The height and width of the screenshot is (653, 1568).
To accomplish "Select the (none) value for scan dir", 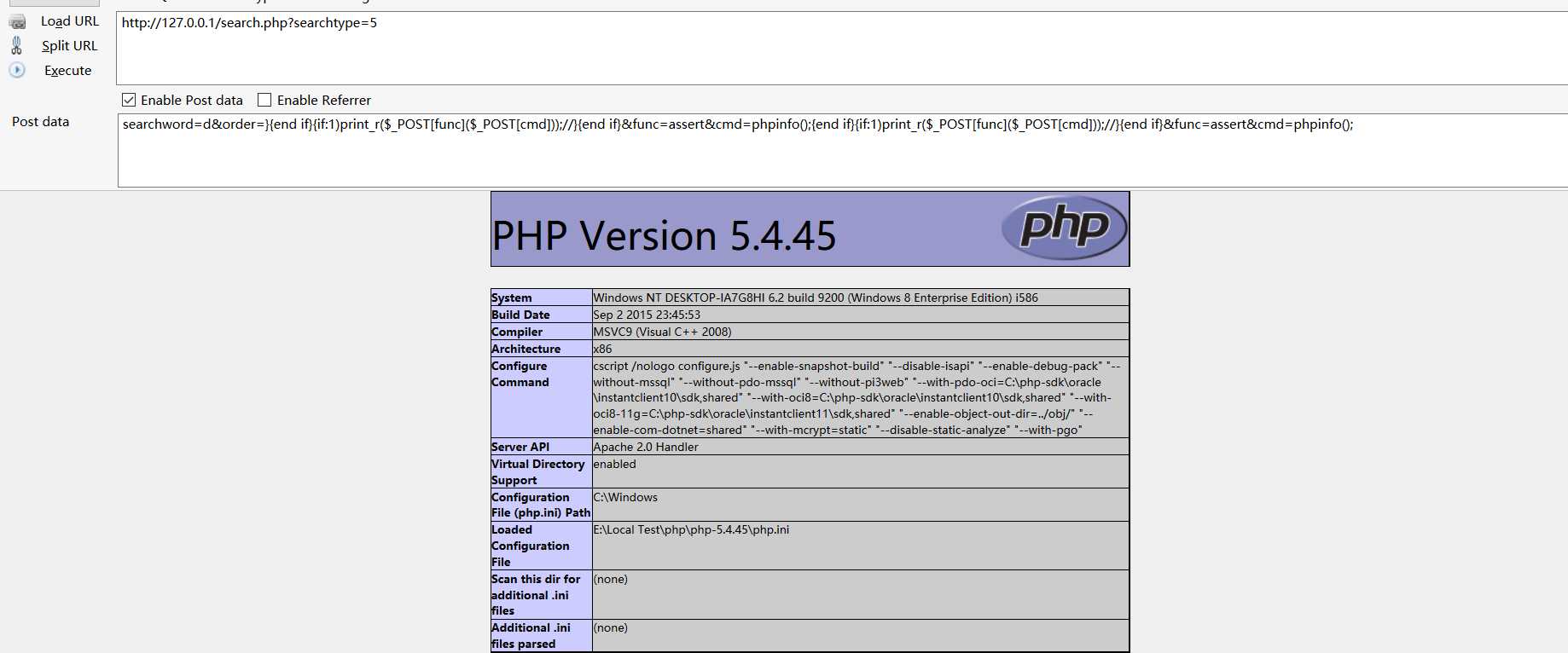I will 611,579.
